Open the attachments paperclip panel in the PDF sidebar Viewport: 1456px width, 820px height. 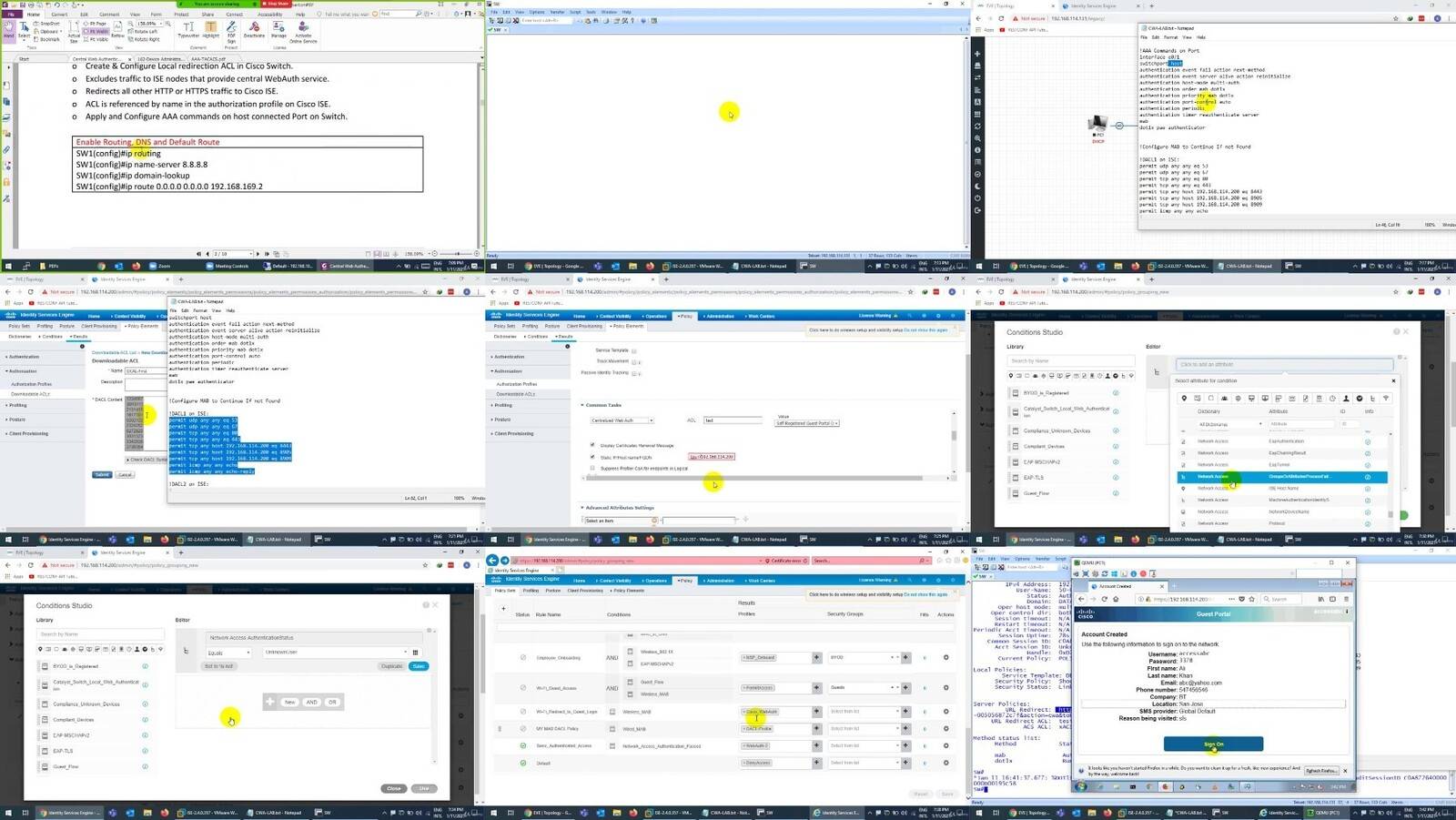pyautogui.click(x=6, y=150)
